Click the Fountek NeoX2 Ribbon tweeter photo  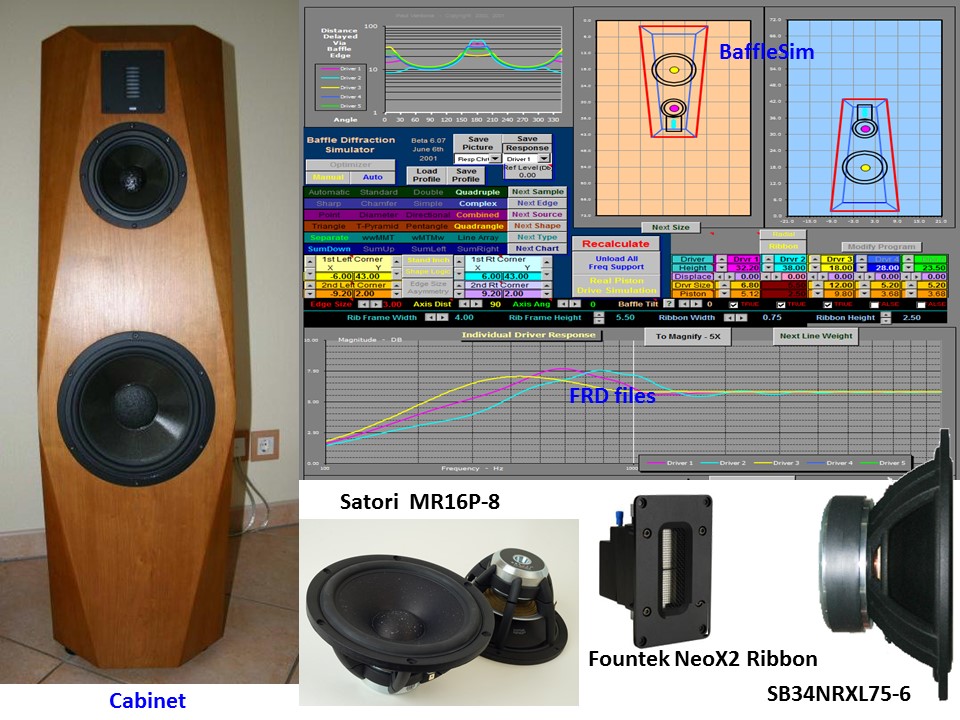(x=655, y=569)
